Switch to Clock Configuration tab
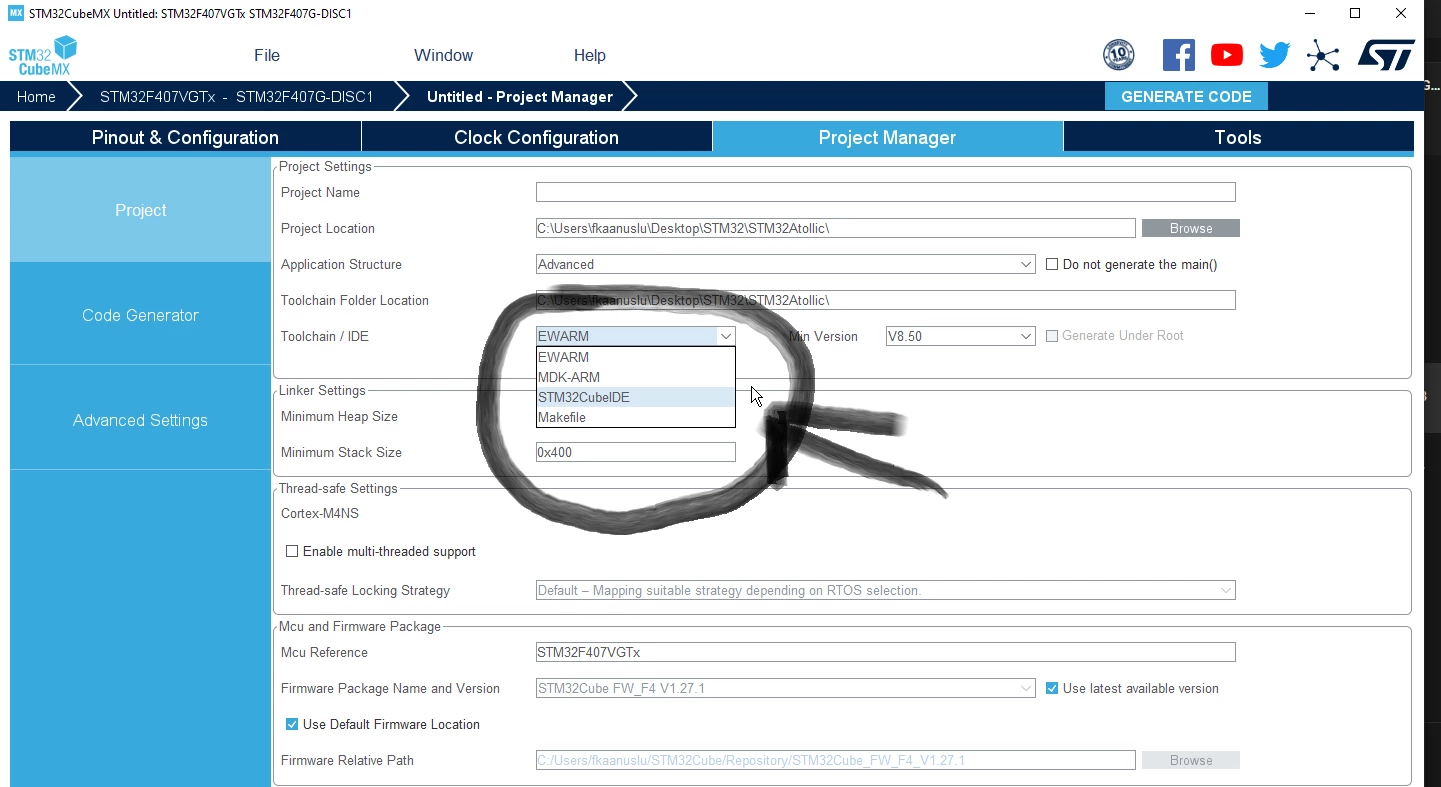This screenshot has height=787, width=1441. pos(537,137)
